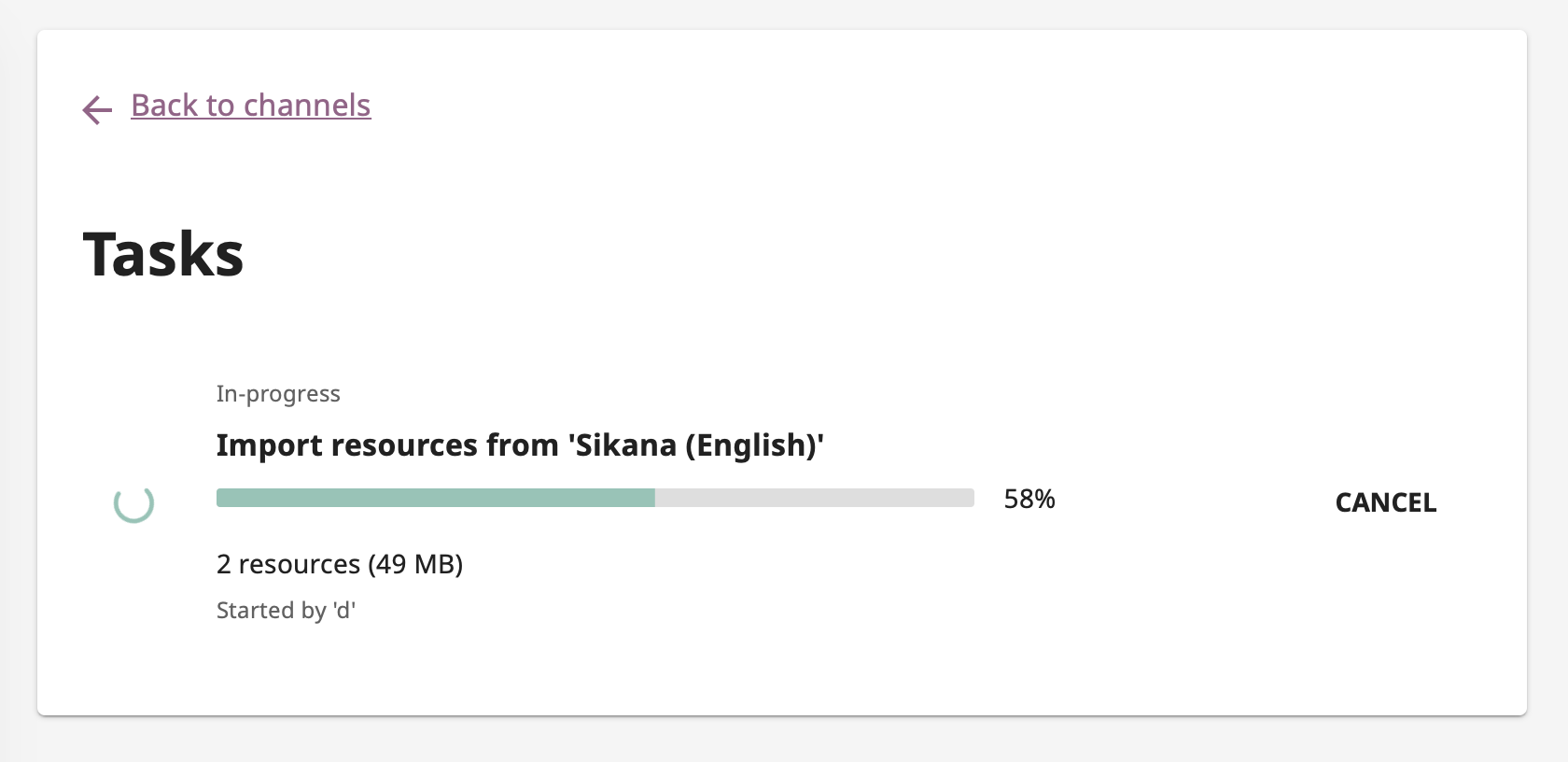Select the task entry currently in progress
The height and width of the screenshot is (762, 1568).
[747, 501]
